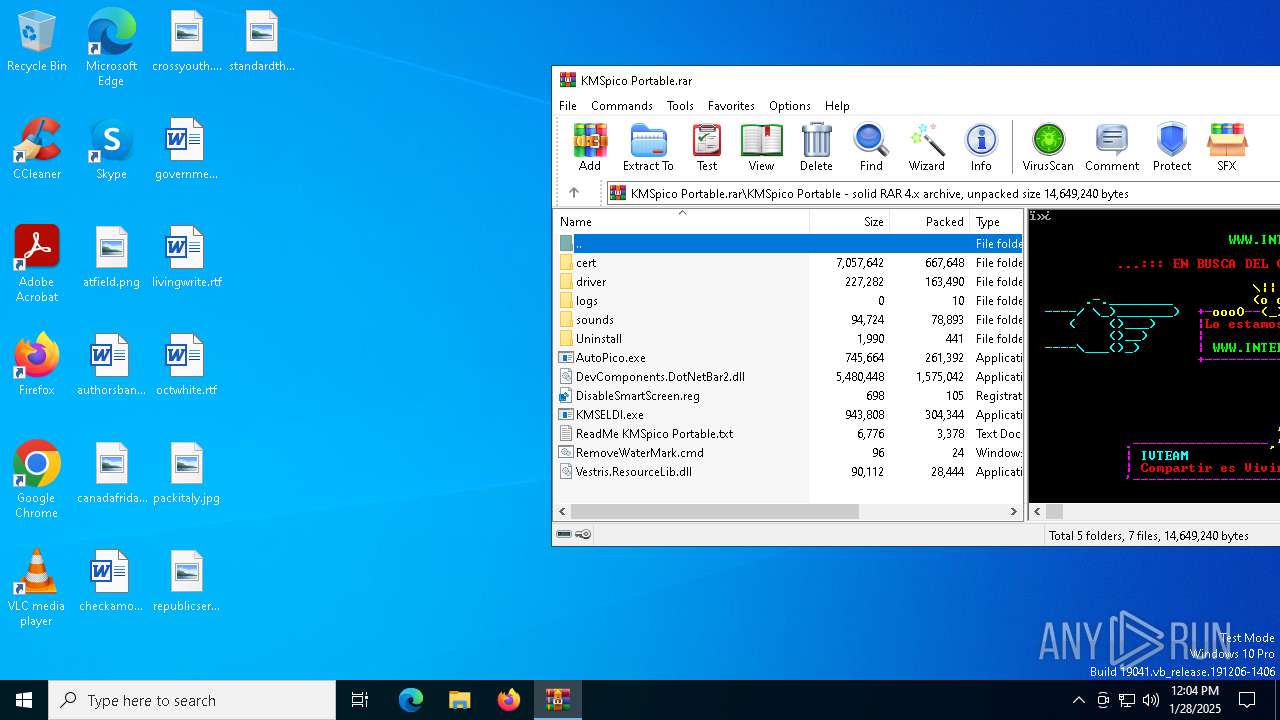The height and width of the screenshot is (720, 1280).
Task: Open the Tools menu
Action: [x=680, y=105]
